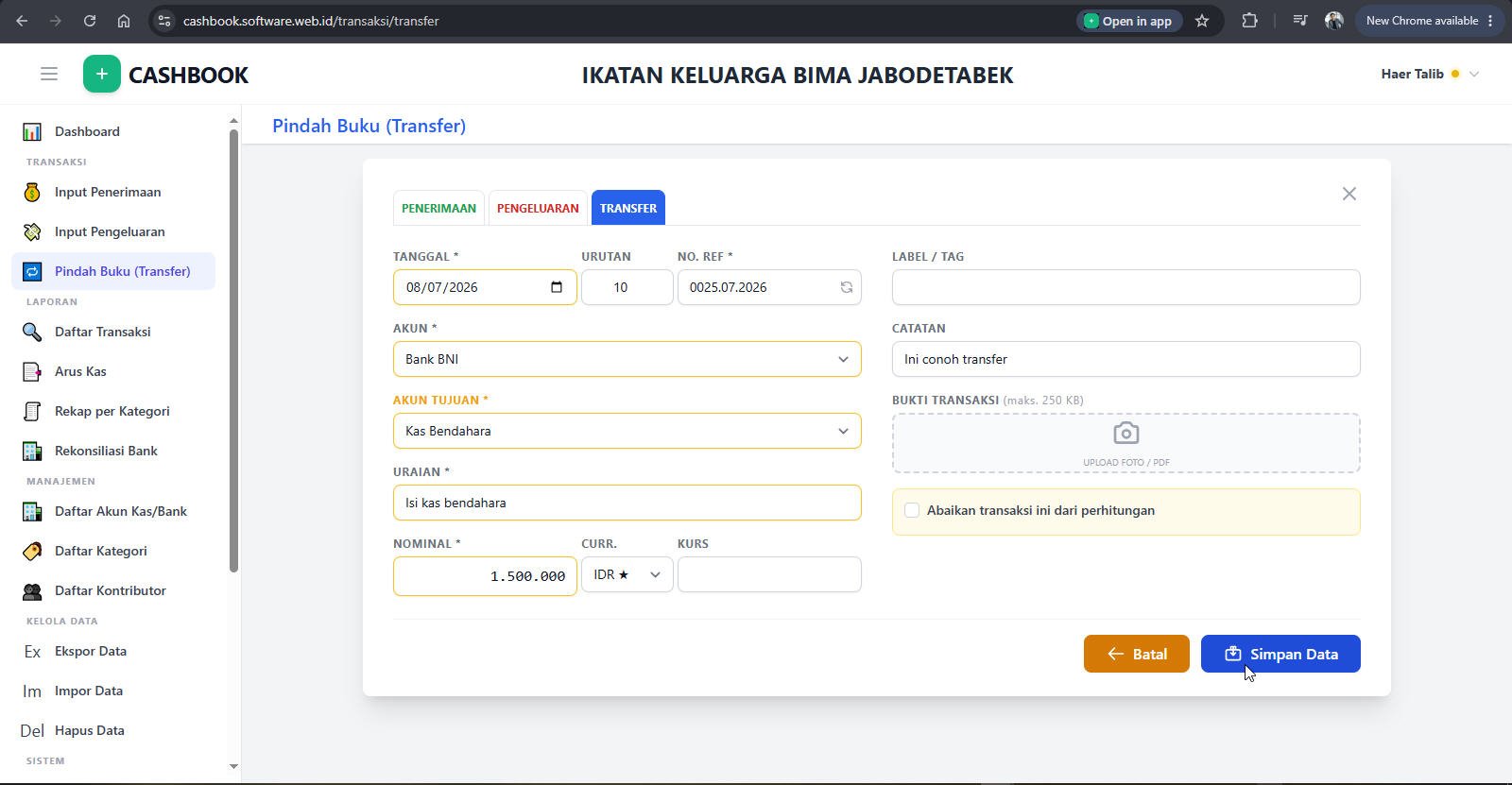Click the Pindah Buku transfer icon
Screen dimensions: 1512x785
[32, 271]
